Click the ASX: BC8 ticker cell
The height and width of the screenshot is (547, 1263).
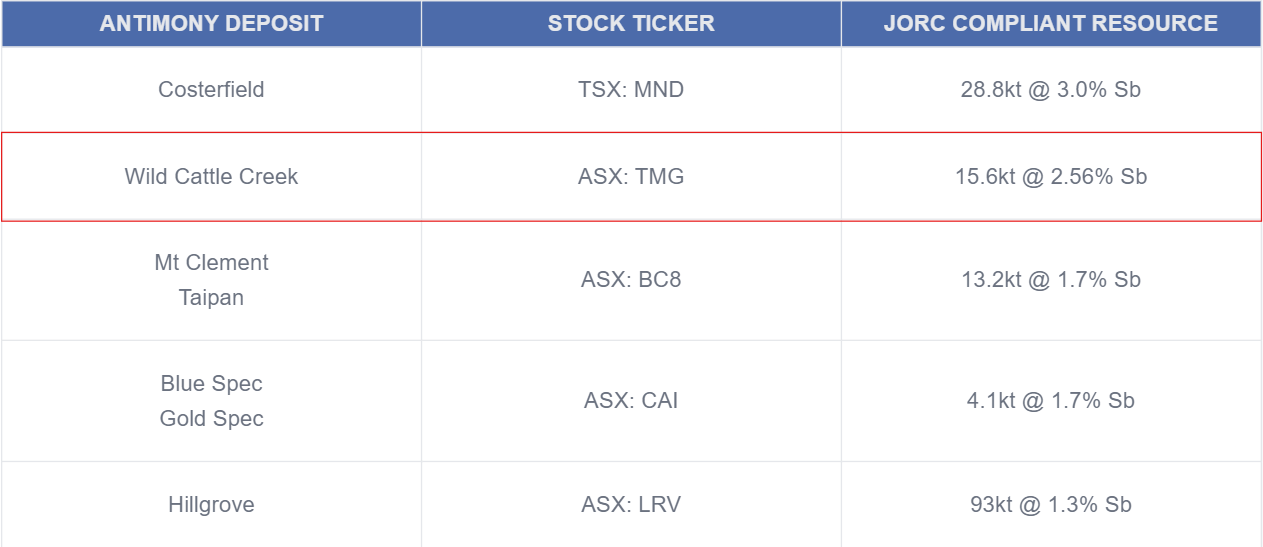(631, 280)
